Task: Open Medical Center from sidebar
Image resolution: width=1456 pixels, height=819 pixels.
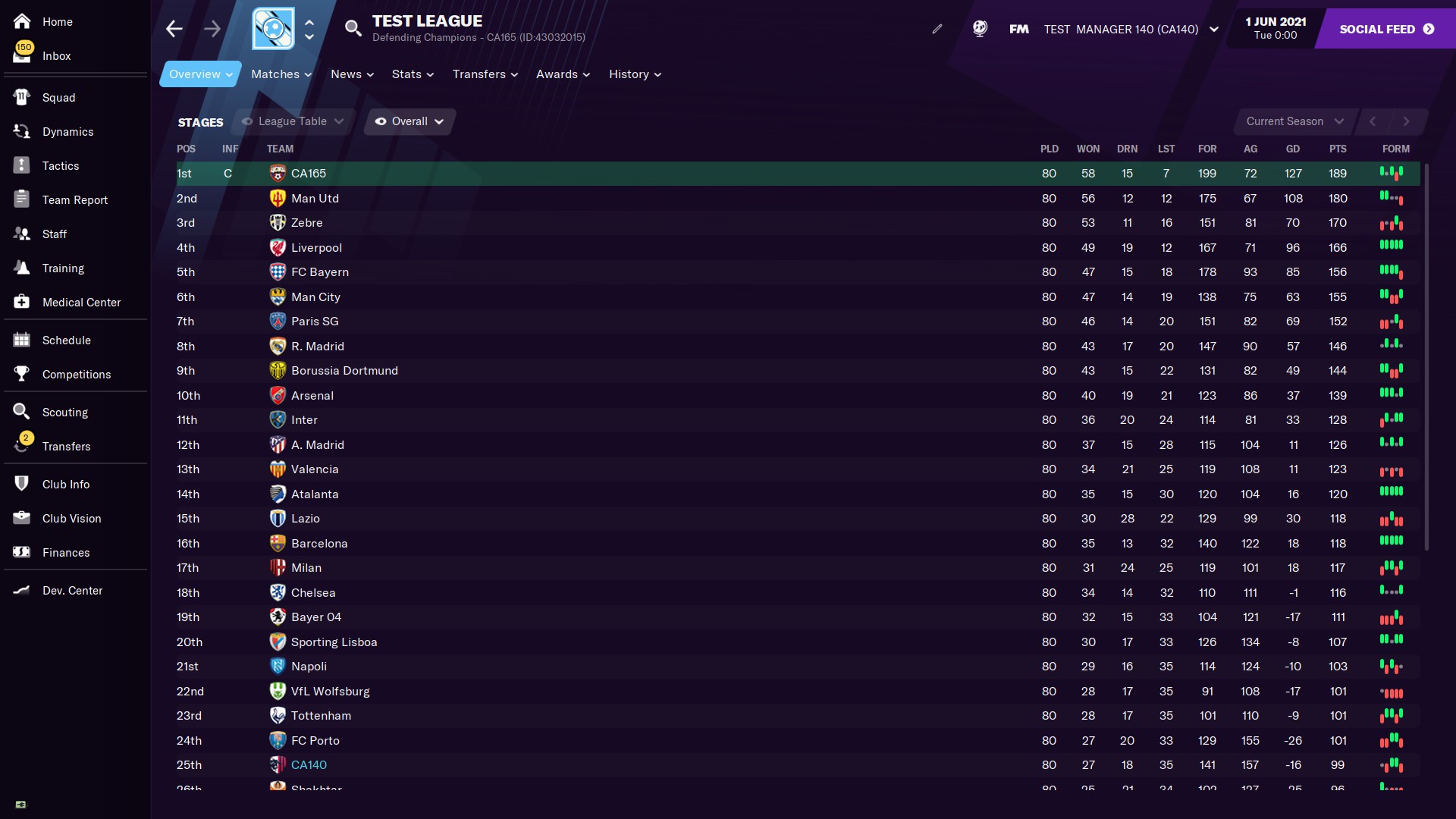Action: [x=81, y=302]
